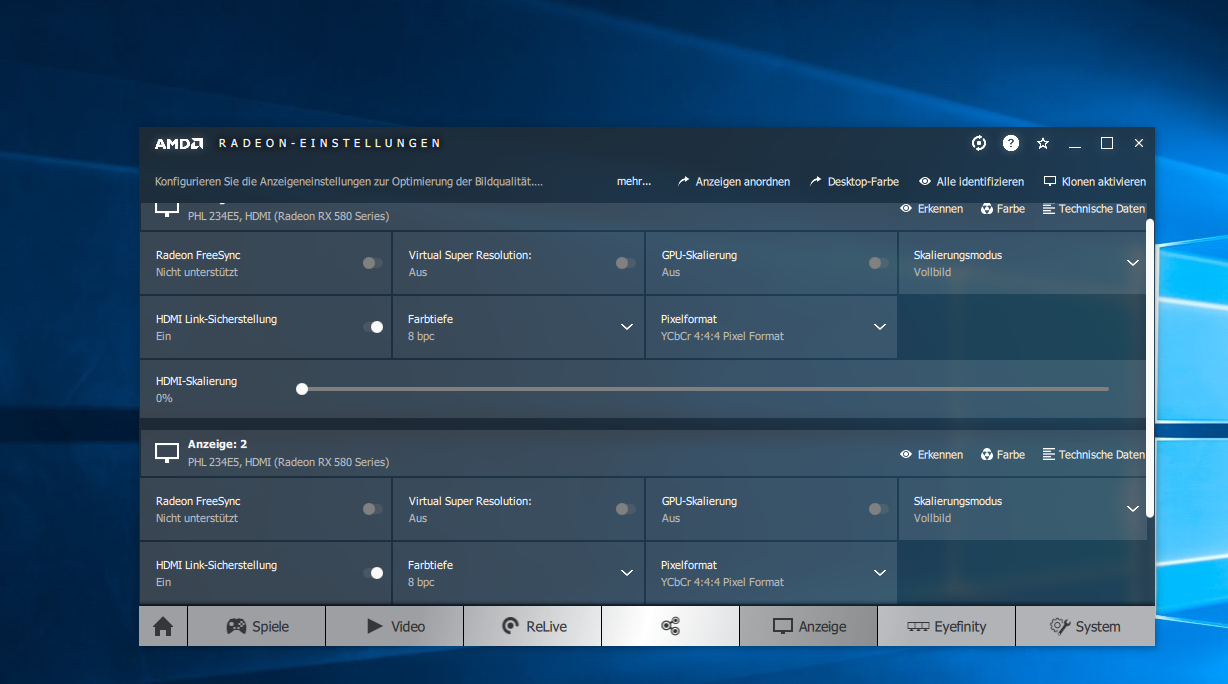
Task: Click the gear icon on System tab
Action: (x=1060, y=626)
